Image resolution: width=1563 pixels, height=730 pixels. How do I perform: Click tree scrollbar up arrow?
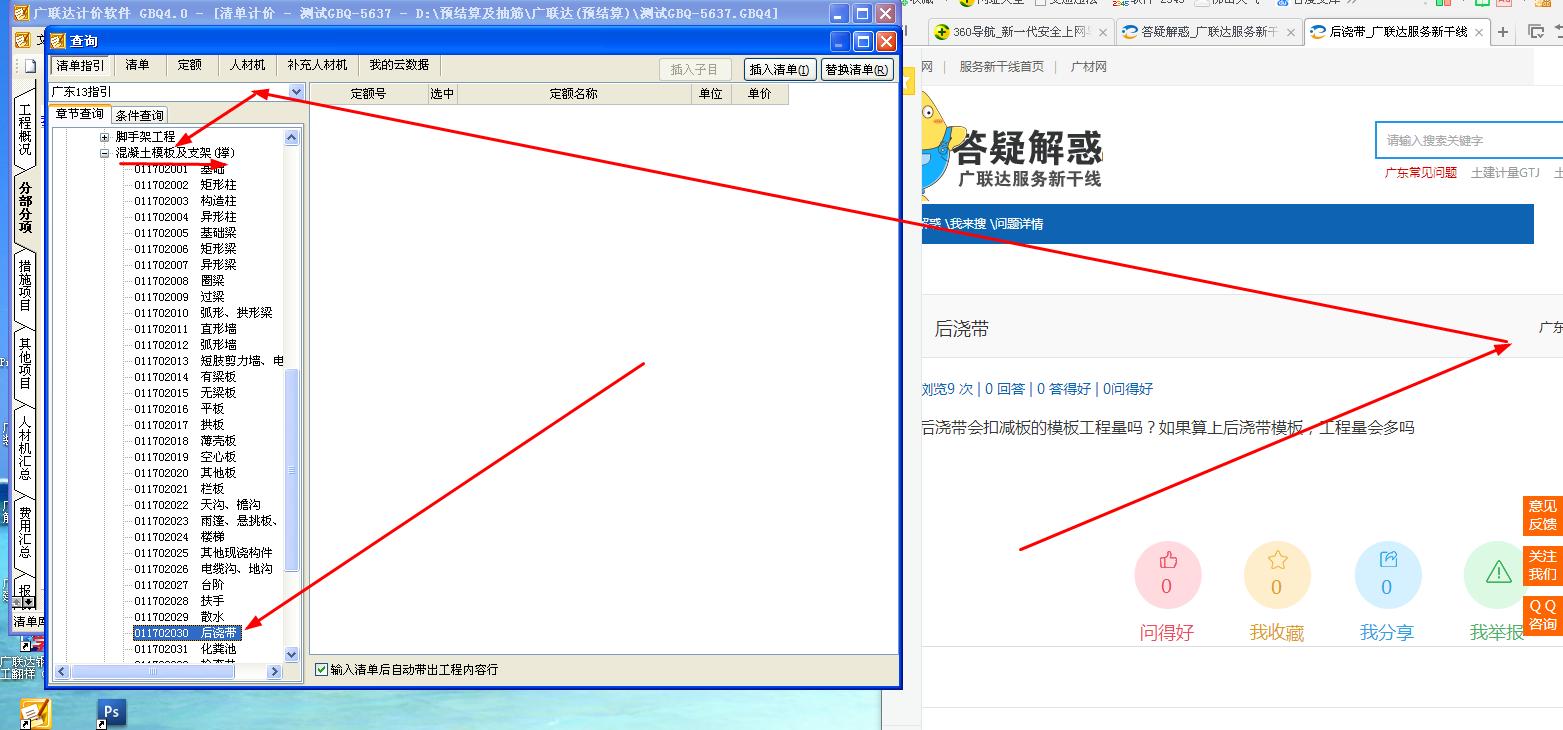(292, 137)
